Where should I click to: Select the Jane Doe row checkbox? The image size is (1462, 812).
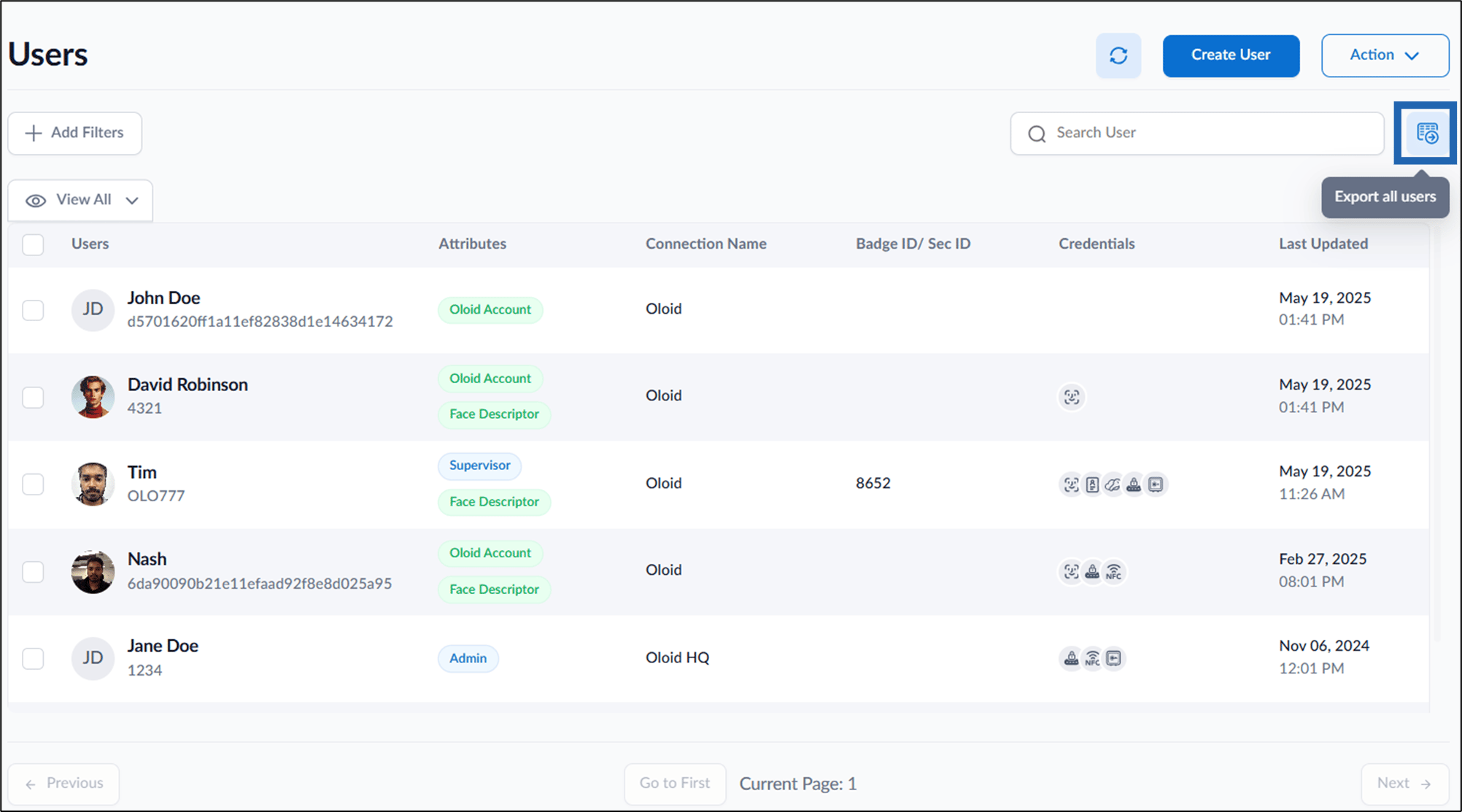[33, 658]
